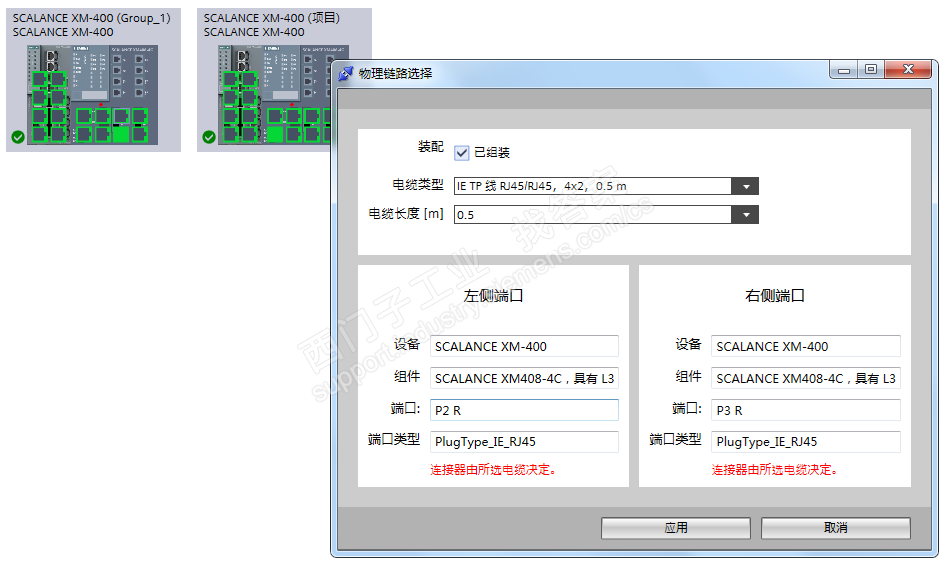Click the 电缆类型 label
Image resolution: width=944 pixels, height=565 pixels.
tap(418, 185)
